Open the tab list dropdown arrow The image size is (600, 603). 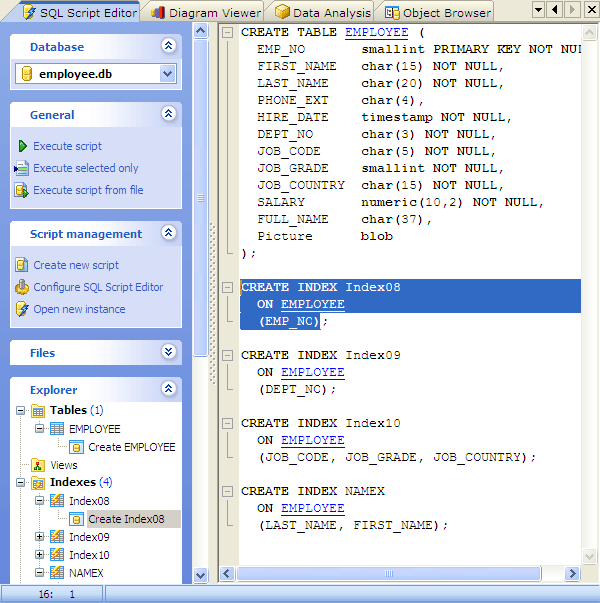pyautogui.click(x=538, y=9)
